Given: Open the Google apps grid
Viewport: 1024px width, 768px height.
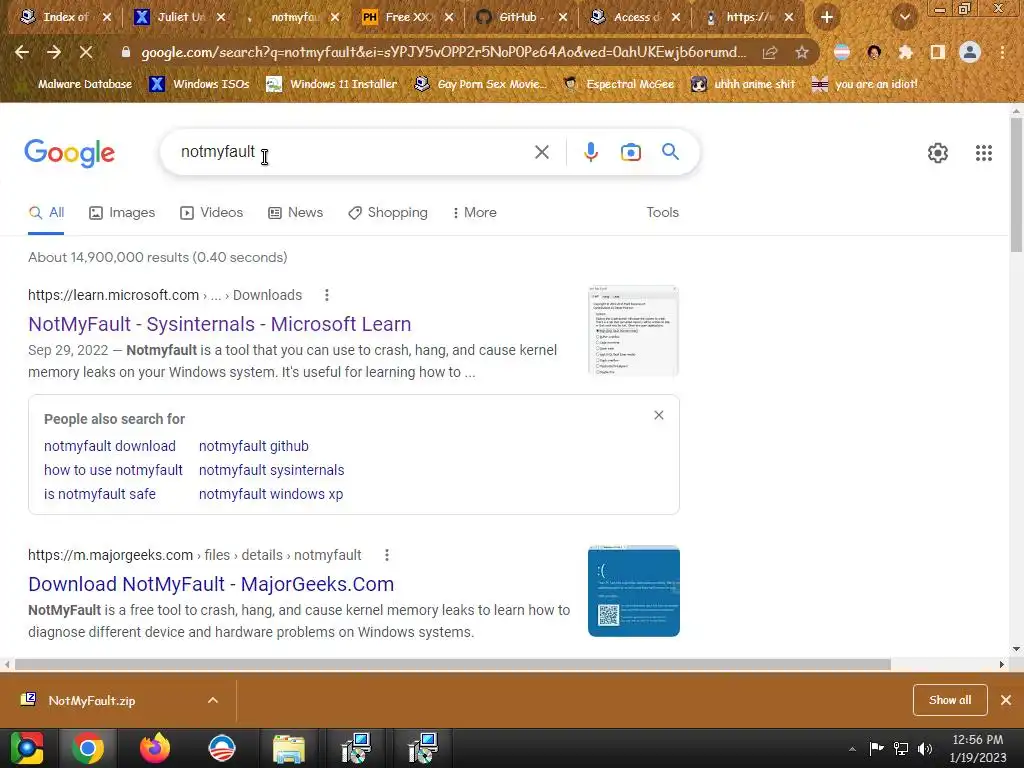Looking at the screenshot, I should point(984,153).
